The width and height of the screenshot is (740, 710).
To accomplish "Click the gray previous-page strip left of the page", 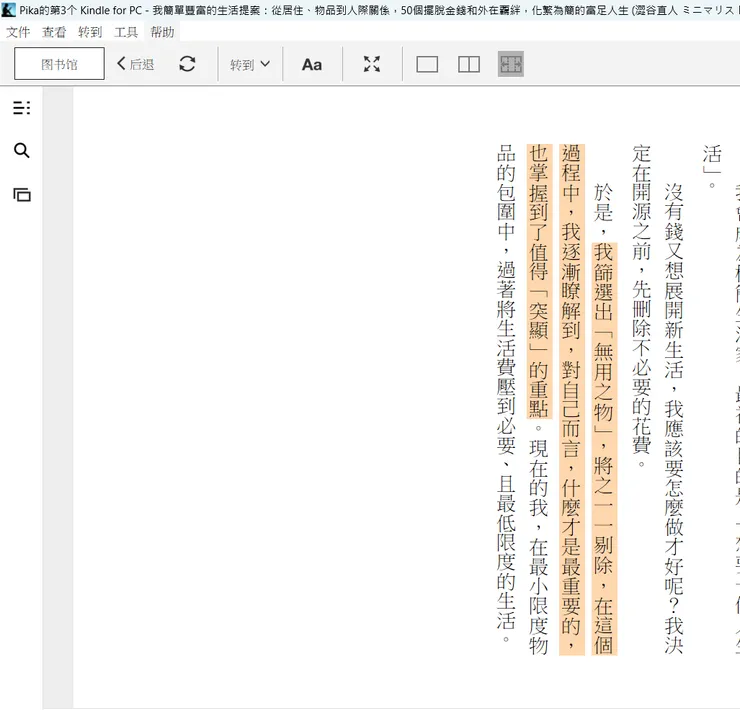I will point(58,397).
